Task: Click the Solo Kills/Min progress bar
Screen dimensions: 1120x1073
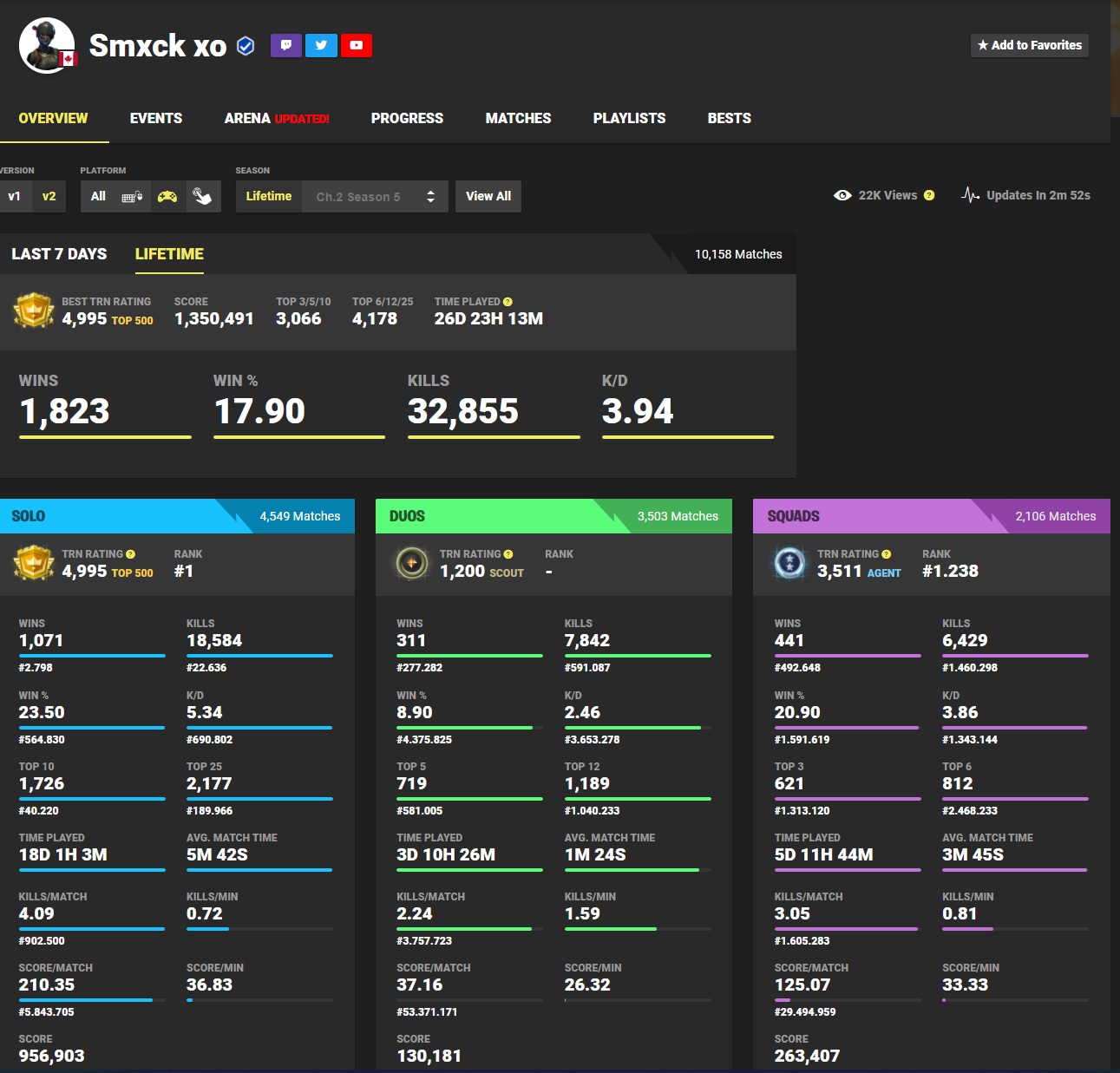Action: tap(259, 929)
